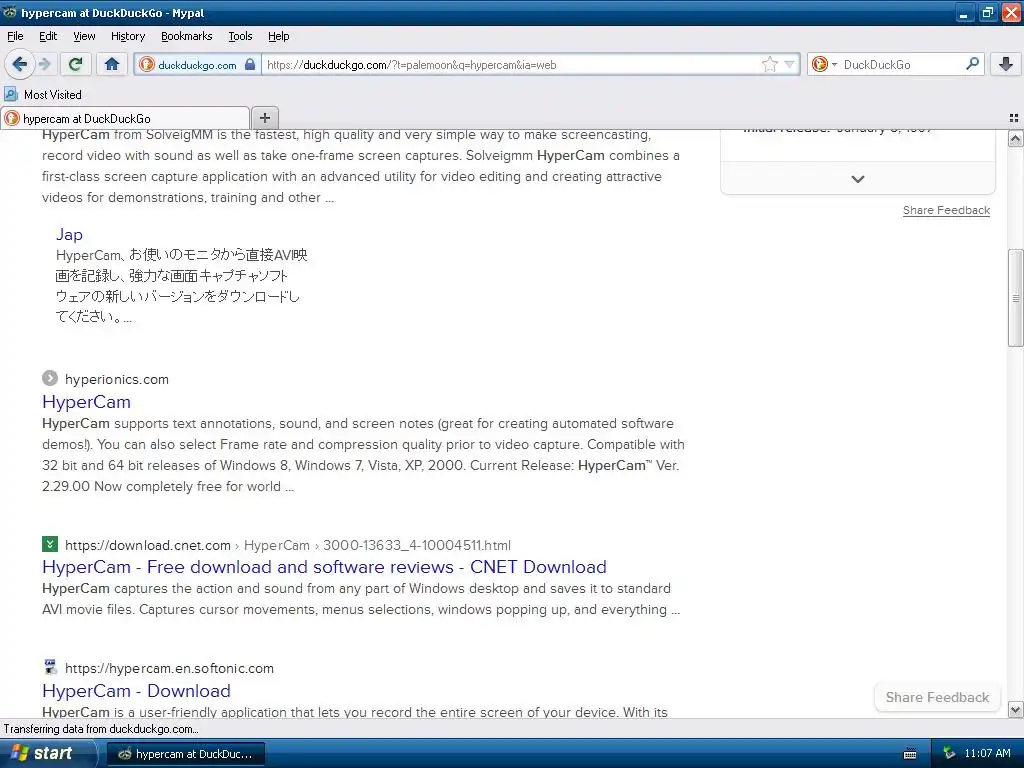Open the tab groups grid icon
Image resolution: width=1024 pixels, height=768 pixels.
1014,118
